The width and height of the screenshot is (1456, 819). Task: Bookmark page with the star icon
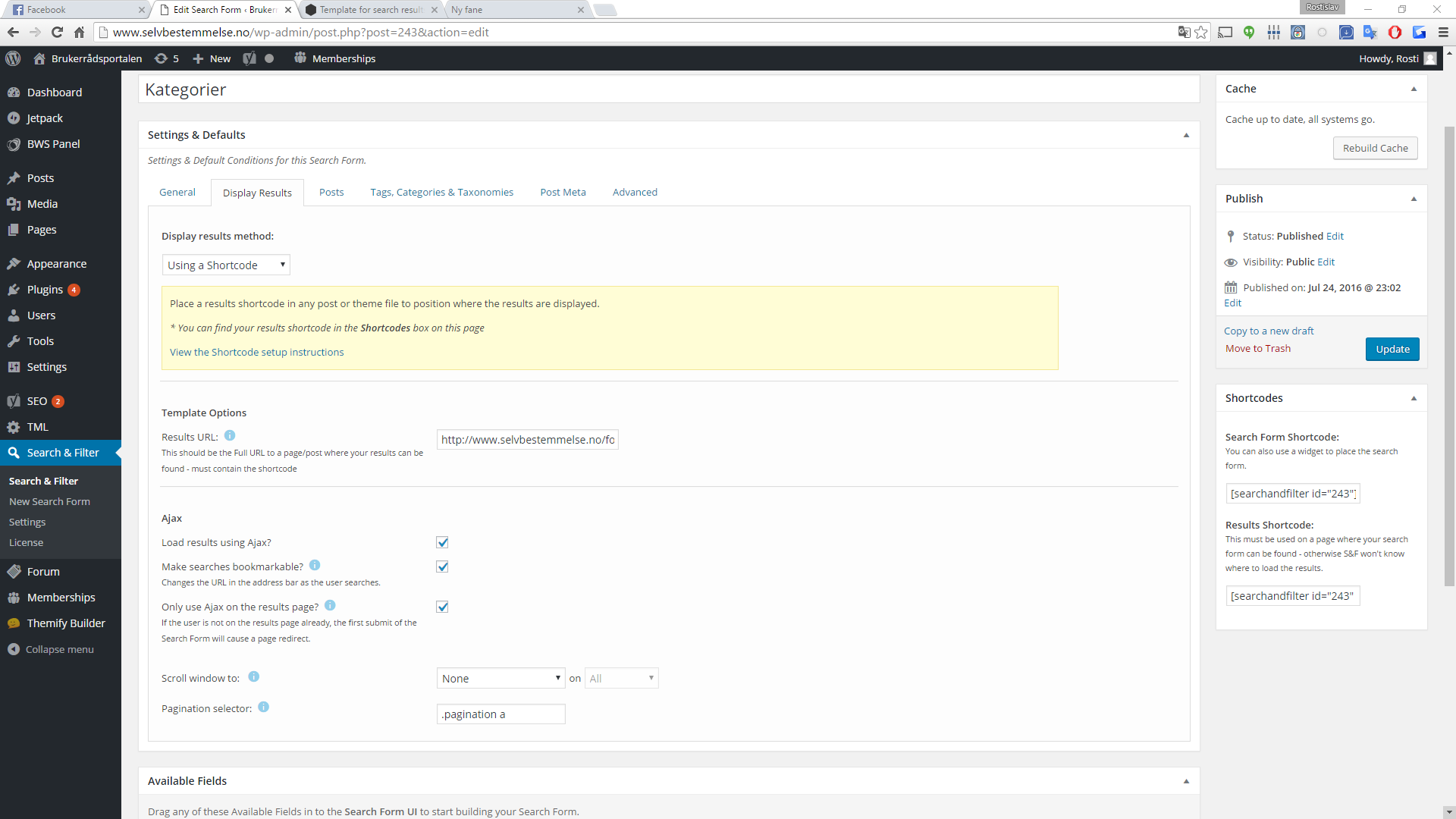[1201, 32]
